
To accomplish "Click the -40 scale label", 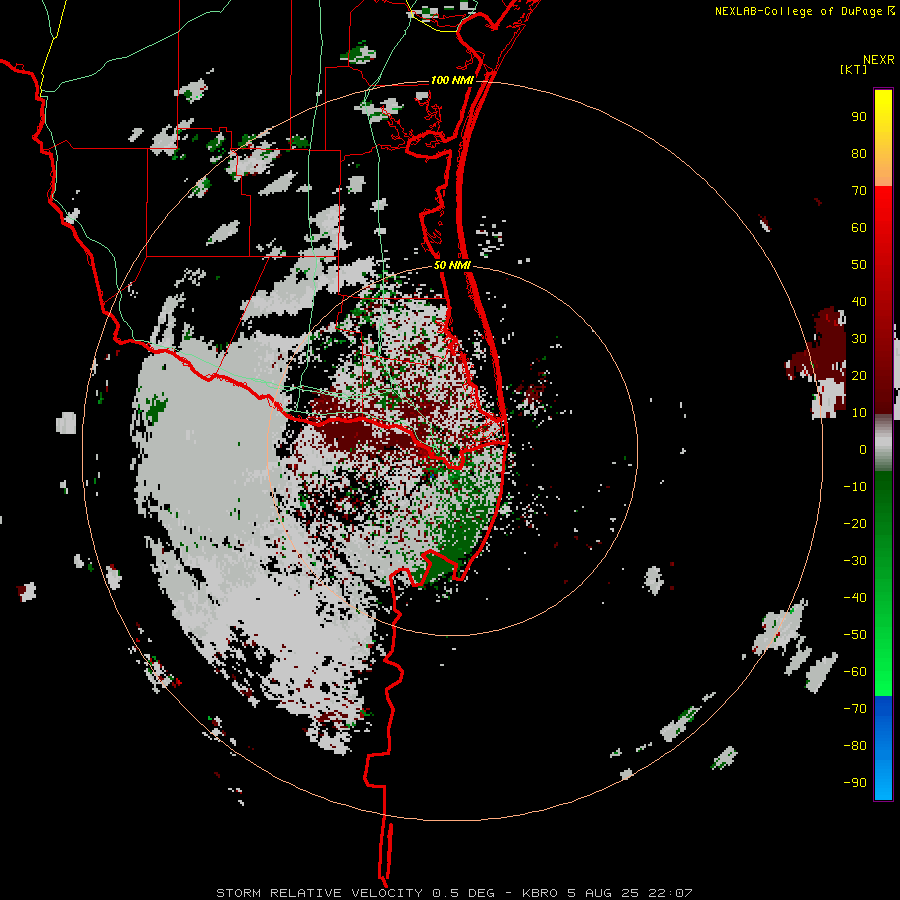I will point(855,598).
